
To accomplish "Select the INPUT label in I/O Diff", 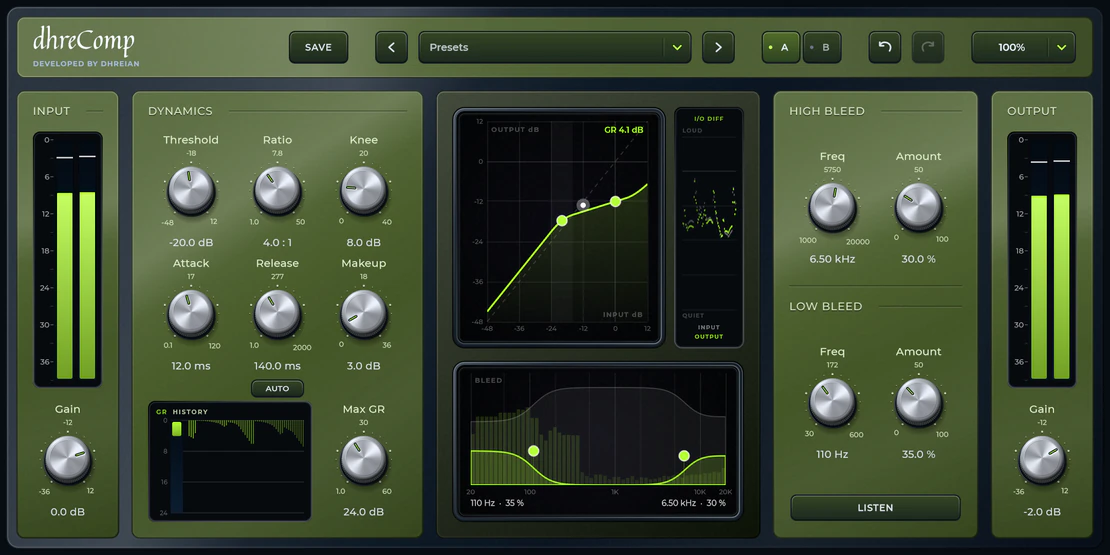I will point(709,328).
